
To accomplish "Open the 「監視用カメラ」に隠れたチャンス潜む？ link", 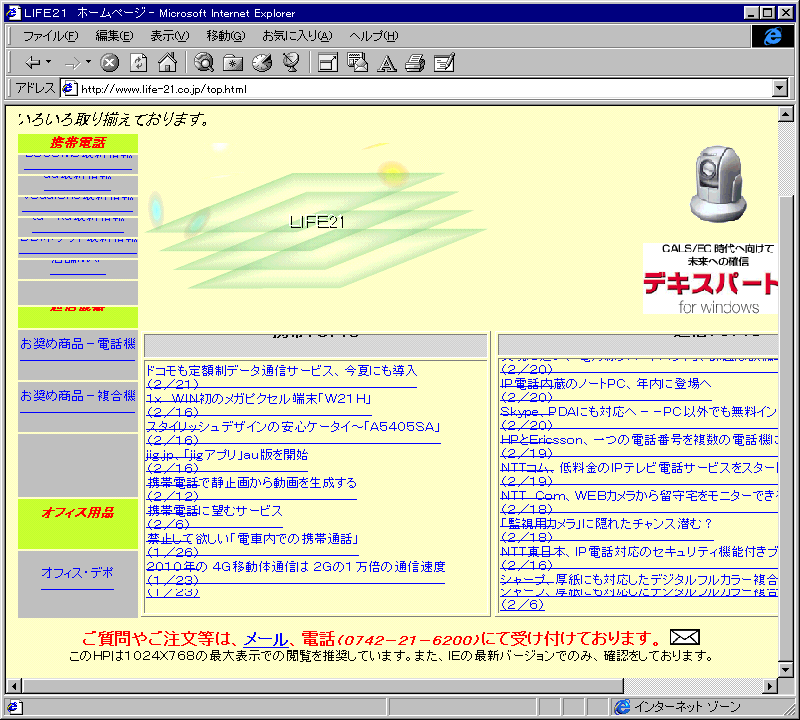I will click(x=606, y=524).
